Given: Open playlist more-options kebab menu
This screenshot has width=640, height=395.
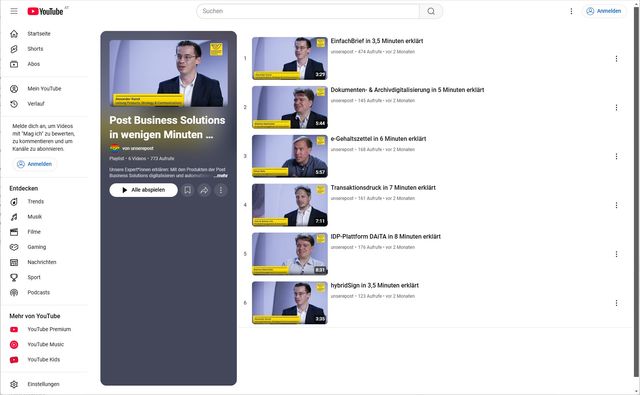Looking at the screenshot, I should [x=221, y=190].
